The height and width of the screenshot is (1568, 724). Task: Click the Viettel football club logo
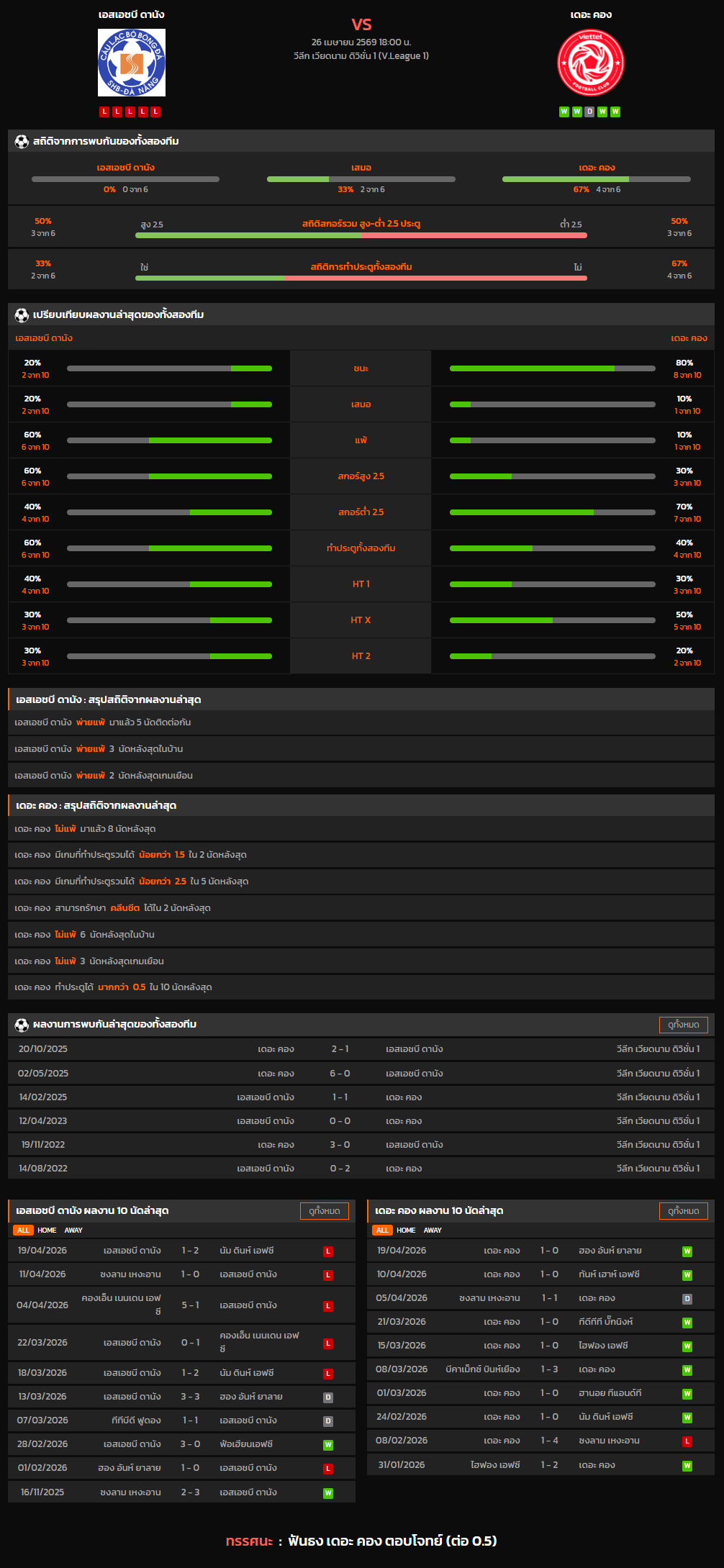(590, 63)
